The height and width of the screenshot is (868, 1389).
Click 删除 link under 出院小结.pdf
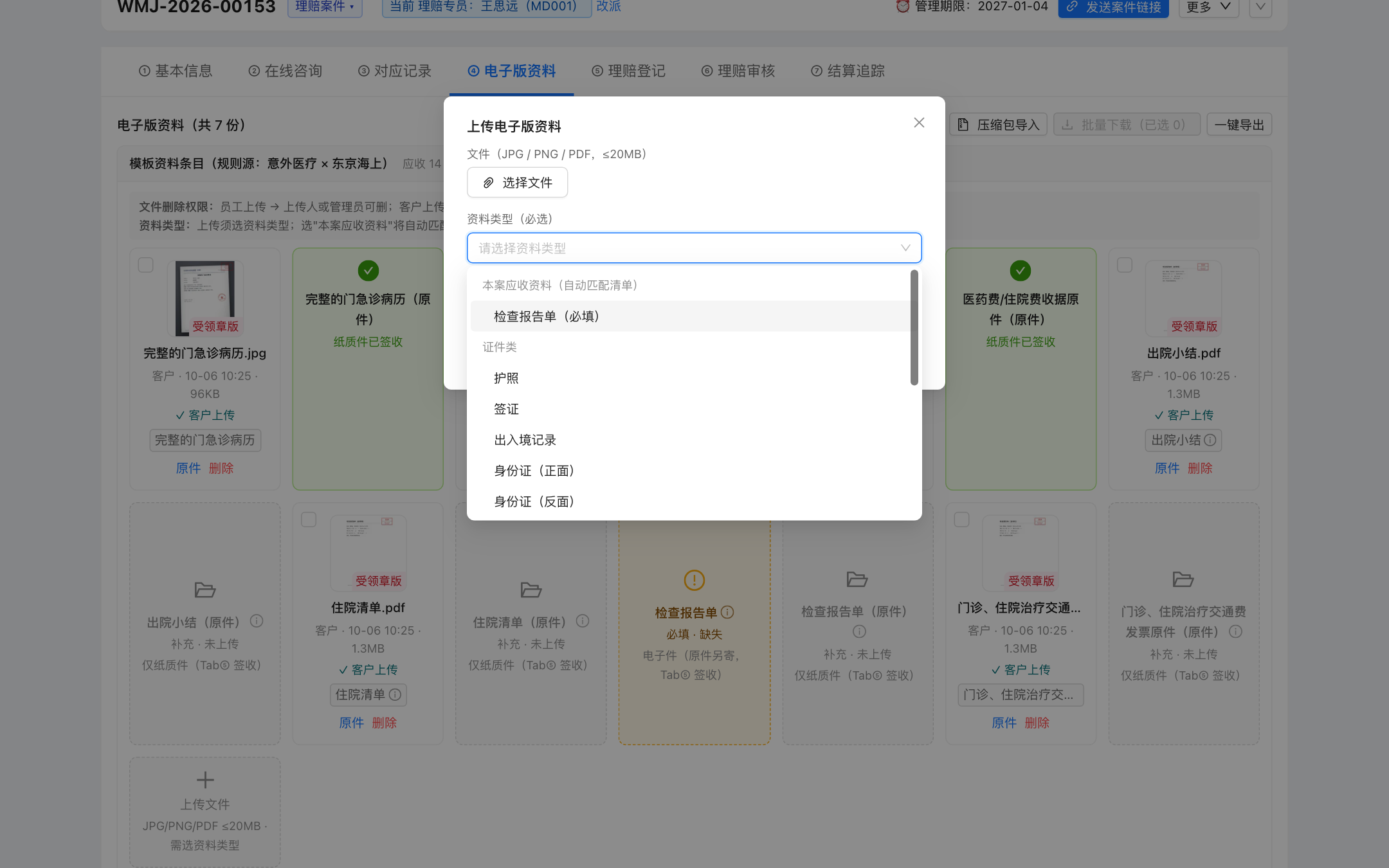[x=1200, y=468]
